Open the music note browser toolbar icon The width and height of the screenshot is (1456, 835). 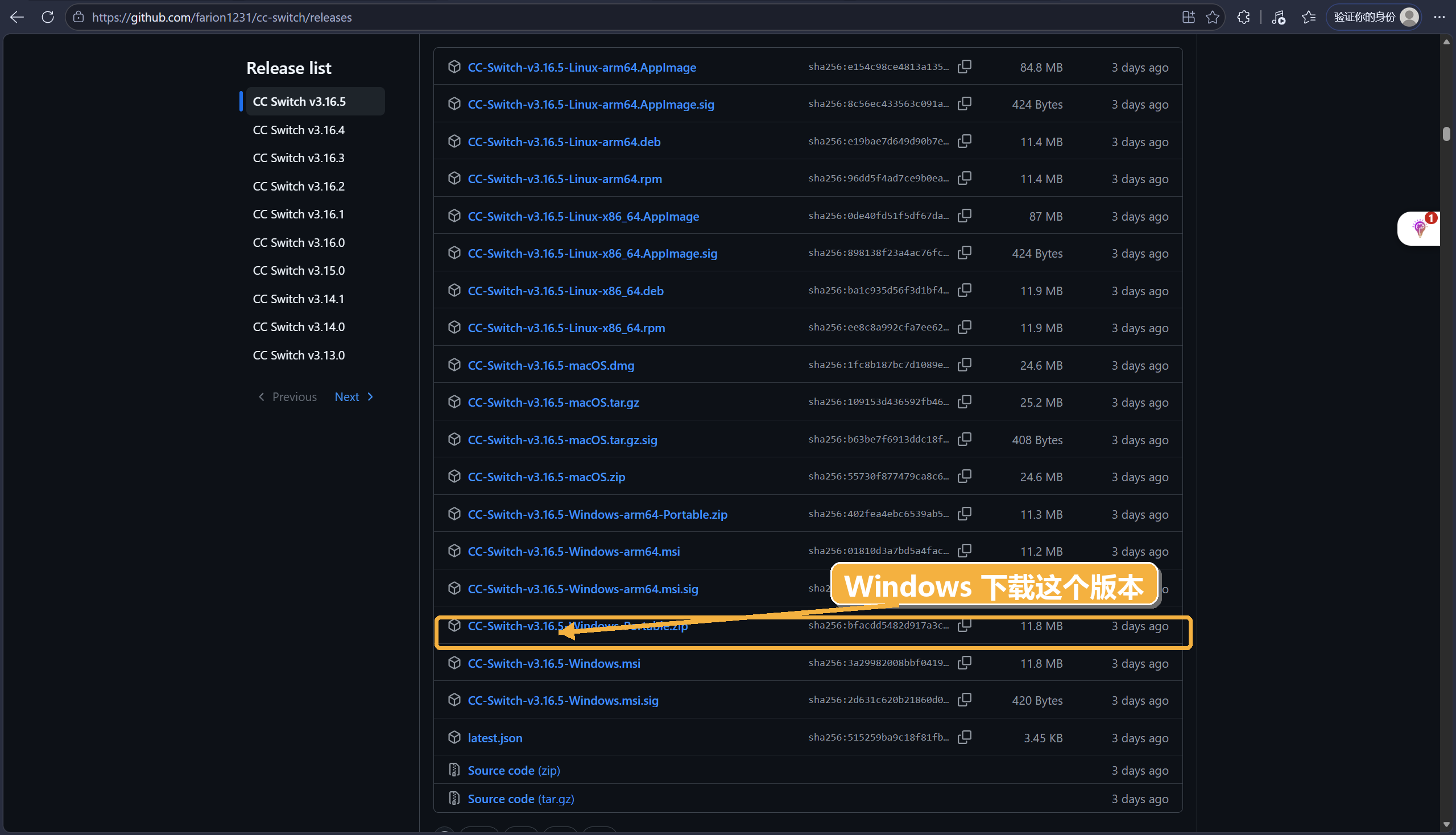[x=1278, y=17]
